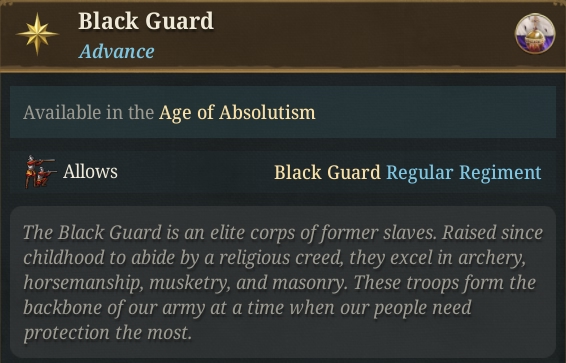
Task: Click the italic description text box
Action: pyautogui.click(x=283, y=282)
